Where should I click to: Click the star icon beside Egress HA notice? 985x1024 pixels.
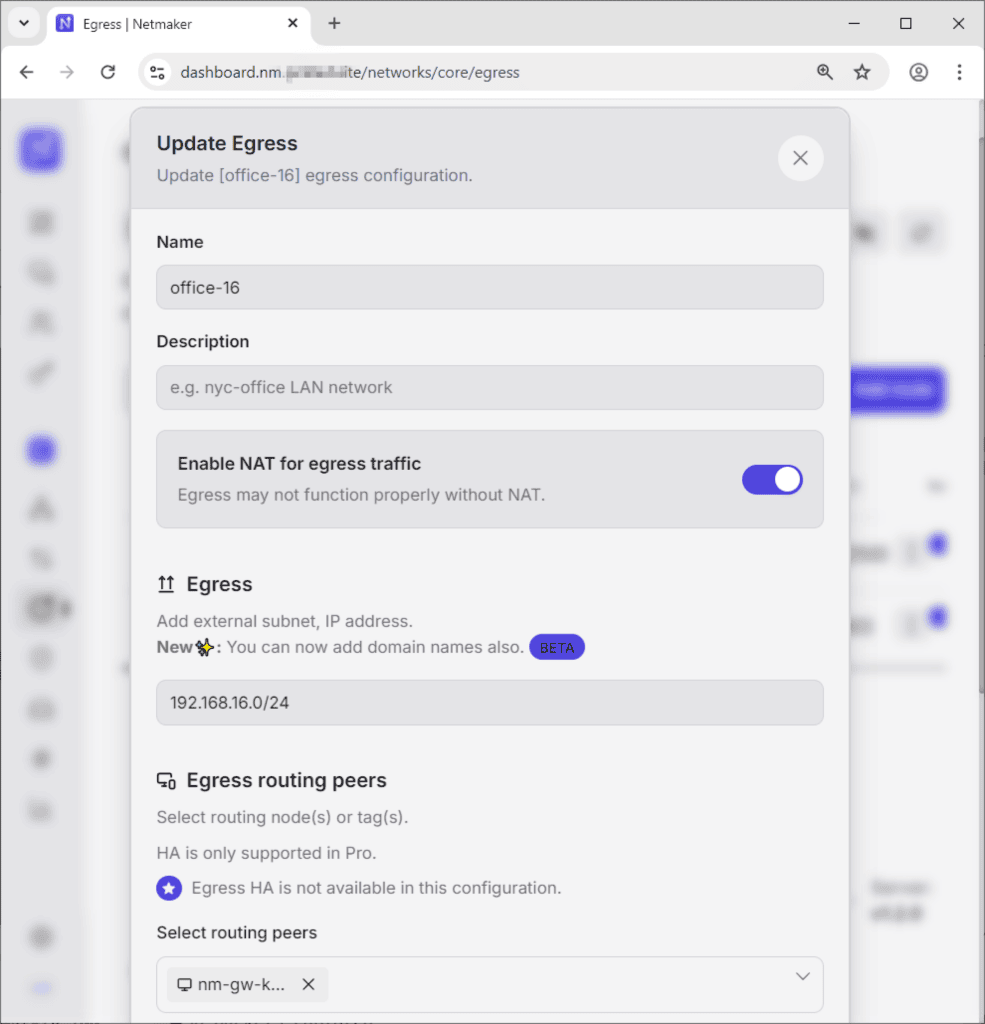click(169, 888)
